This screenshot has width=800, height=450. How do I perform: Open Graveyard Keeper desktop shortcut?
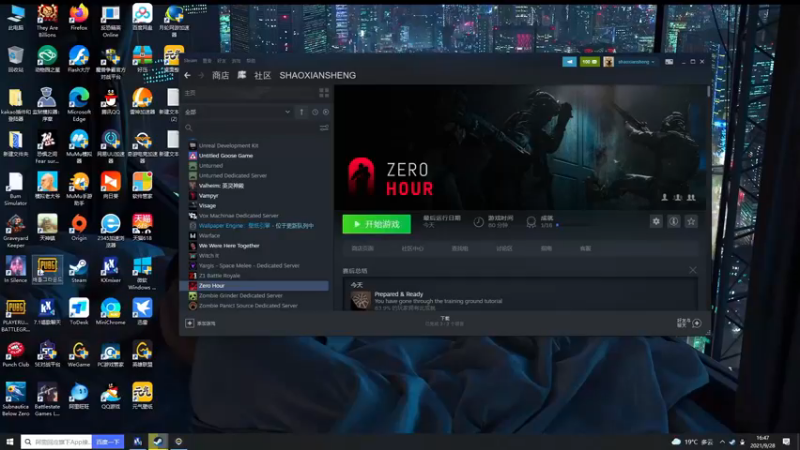(x=15, y=231)
